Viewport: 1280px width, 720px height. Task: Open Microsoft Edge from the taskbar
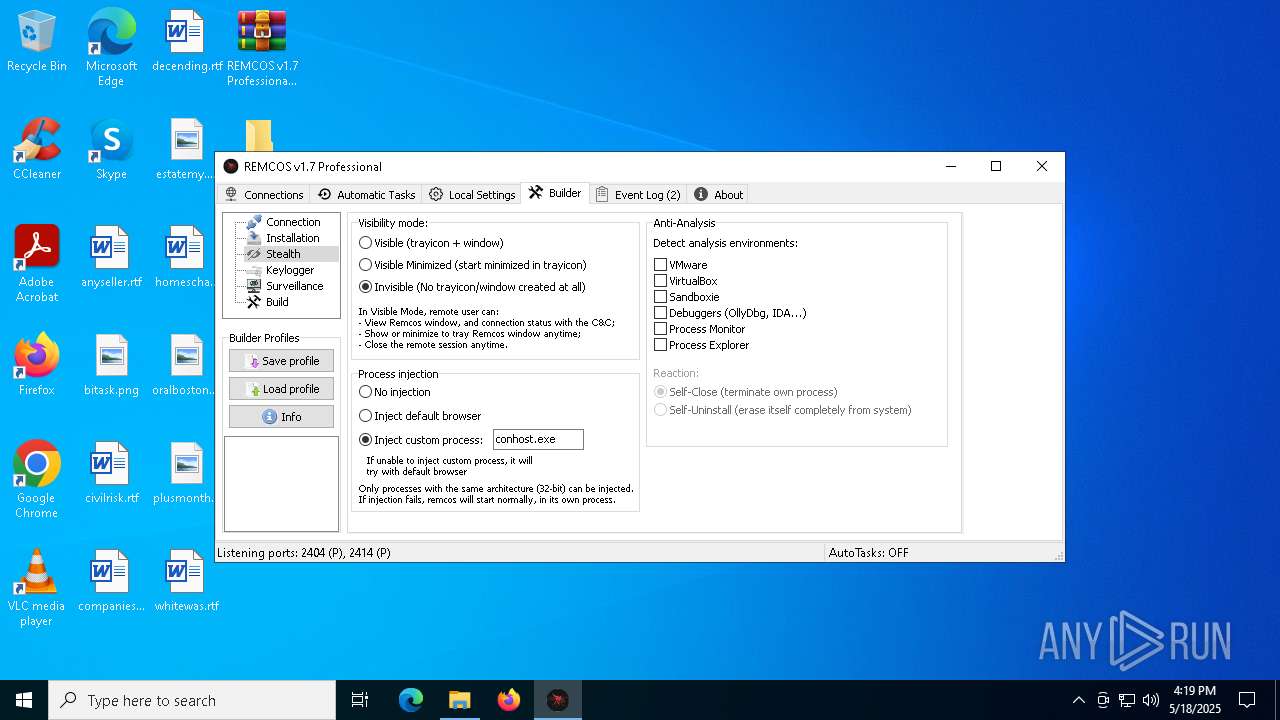coord(411,700)
